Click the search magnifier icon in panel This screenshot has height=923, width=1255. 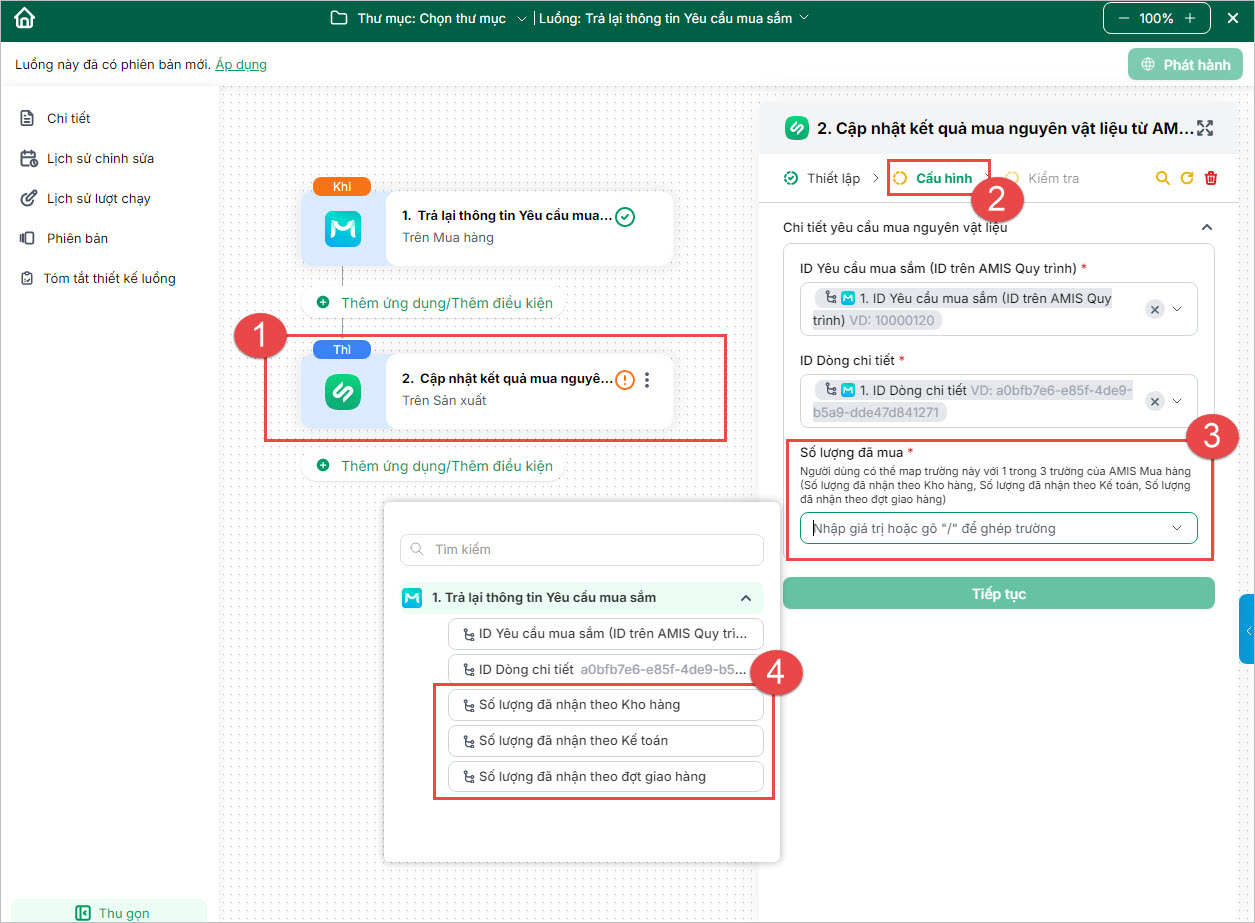1162,178
